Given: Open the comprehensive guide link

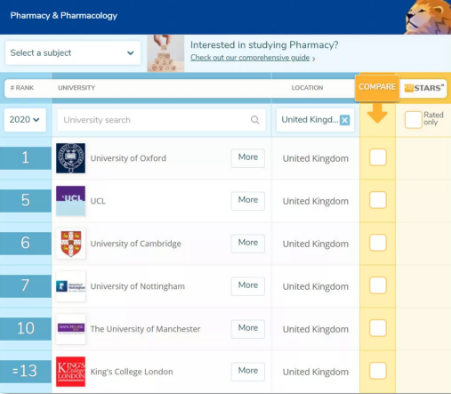Looking at the screenshot, I should (250, 58).
